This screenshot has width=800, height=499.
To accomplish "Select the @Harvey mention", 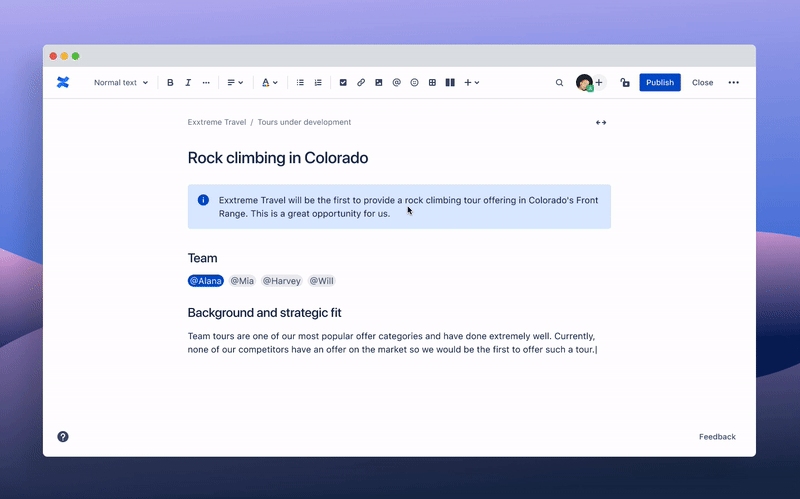I will click(282, 281).
